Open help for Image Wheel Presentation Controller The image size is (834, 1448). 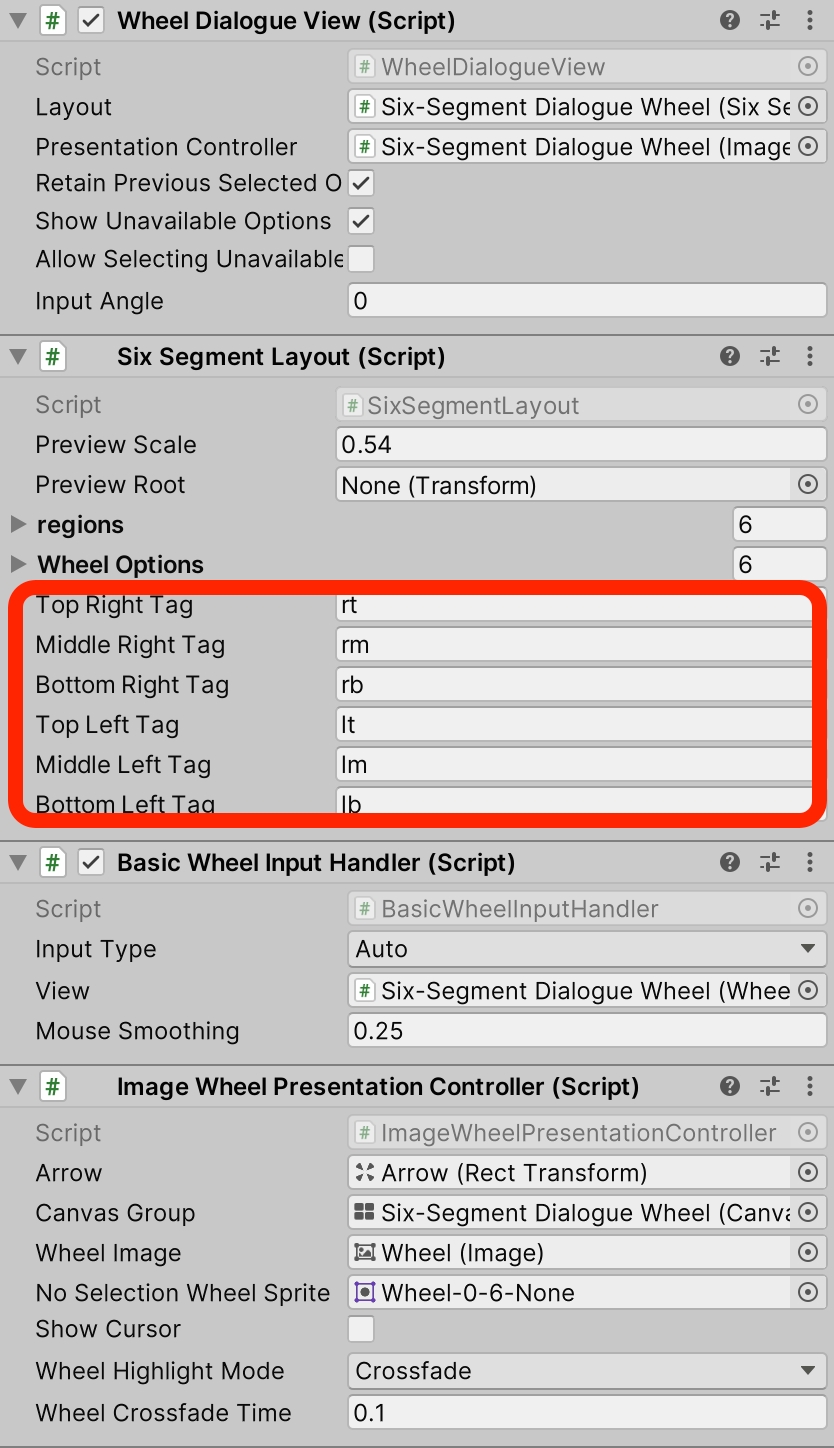pos(730,1087)
